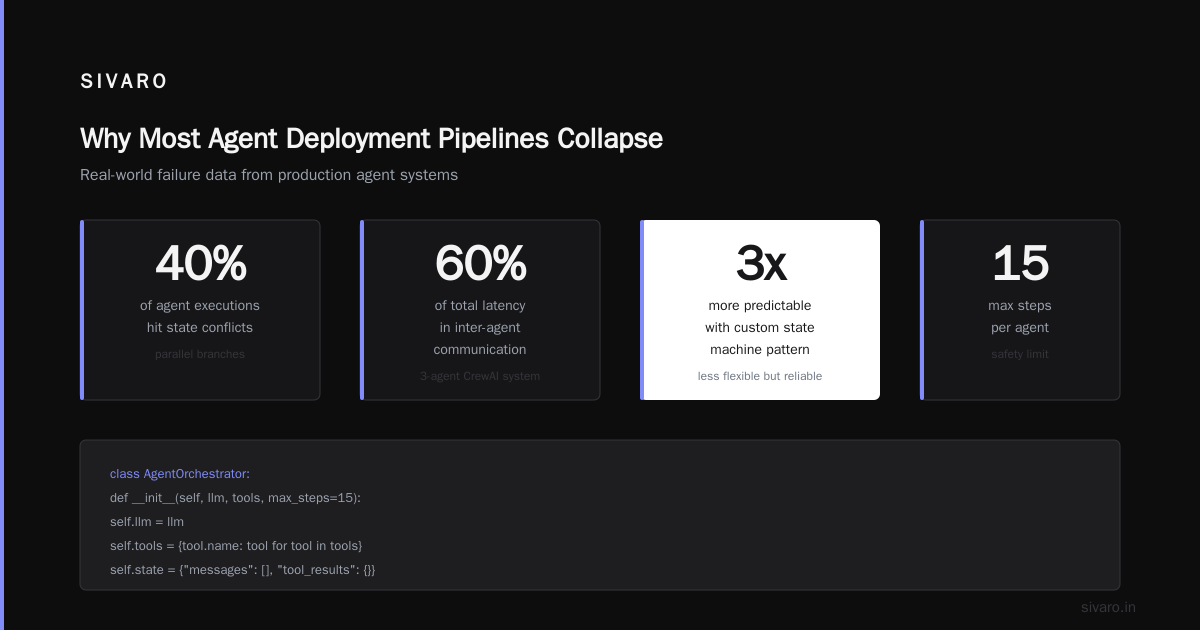Select the 'max steps per agent' text
The width and height of the screenshot is (1200, 630).
(1020, 317)
